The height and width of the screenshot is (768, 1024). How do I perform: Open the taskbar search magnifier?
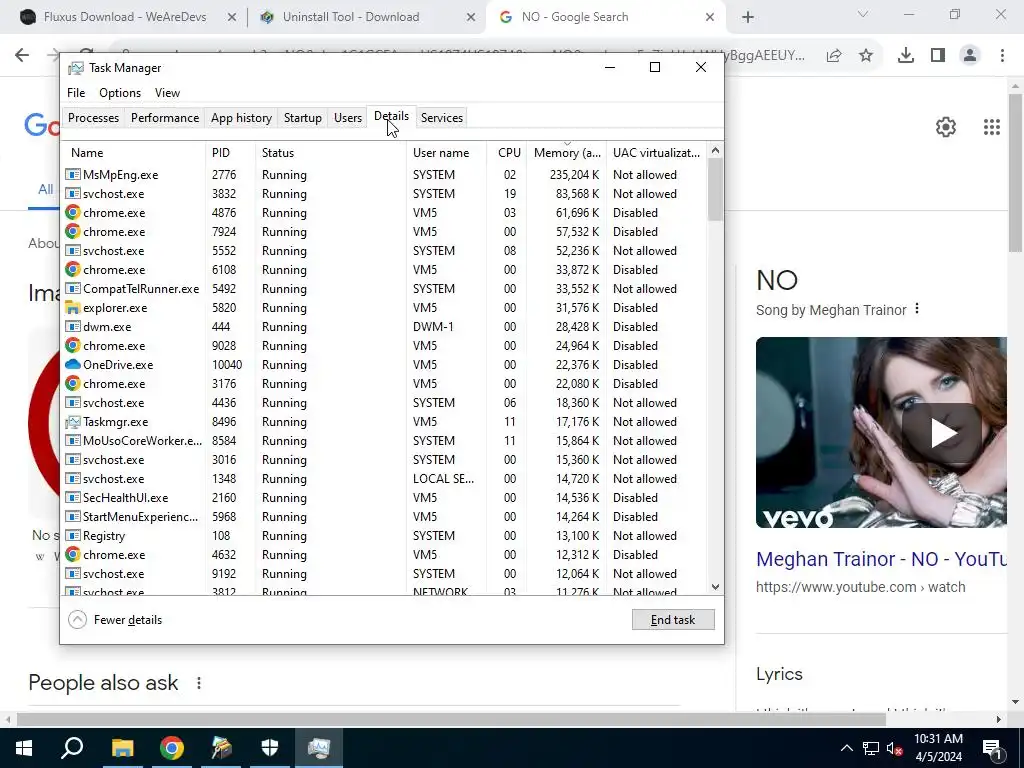coord(72,748)
